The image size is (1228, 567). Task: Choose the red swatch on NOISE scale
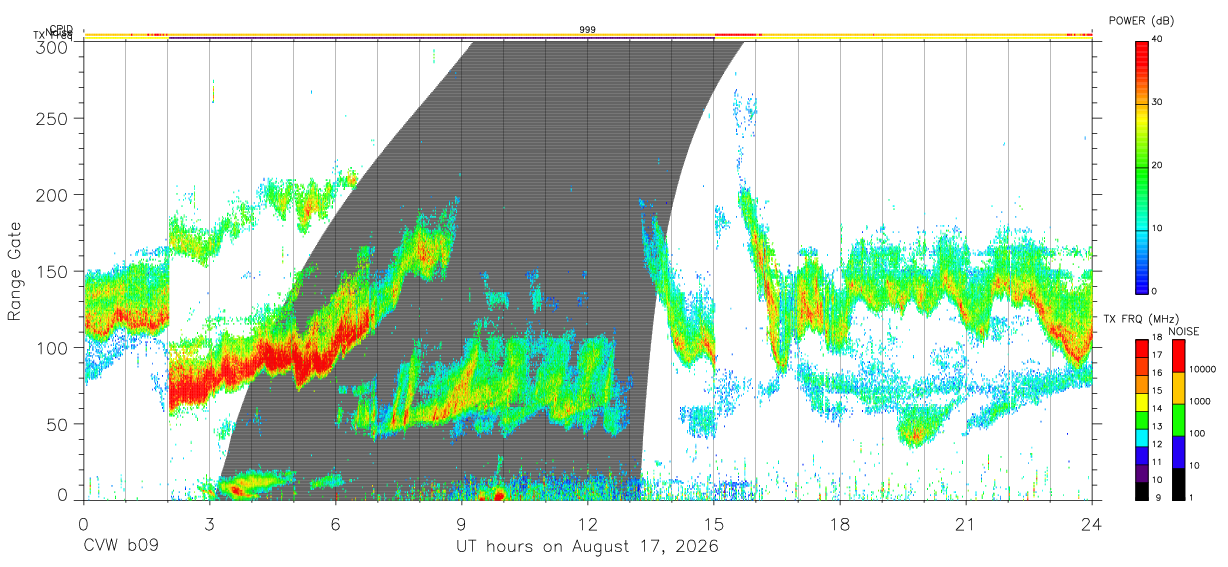tap(1178, 355)
